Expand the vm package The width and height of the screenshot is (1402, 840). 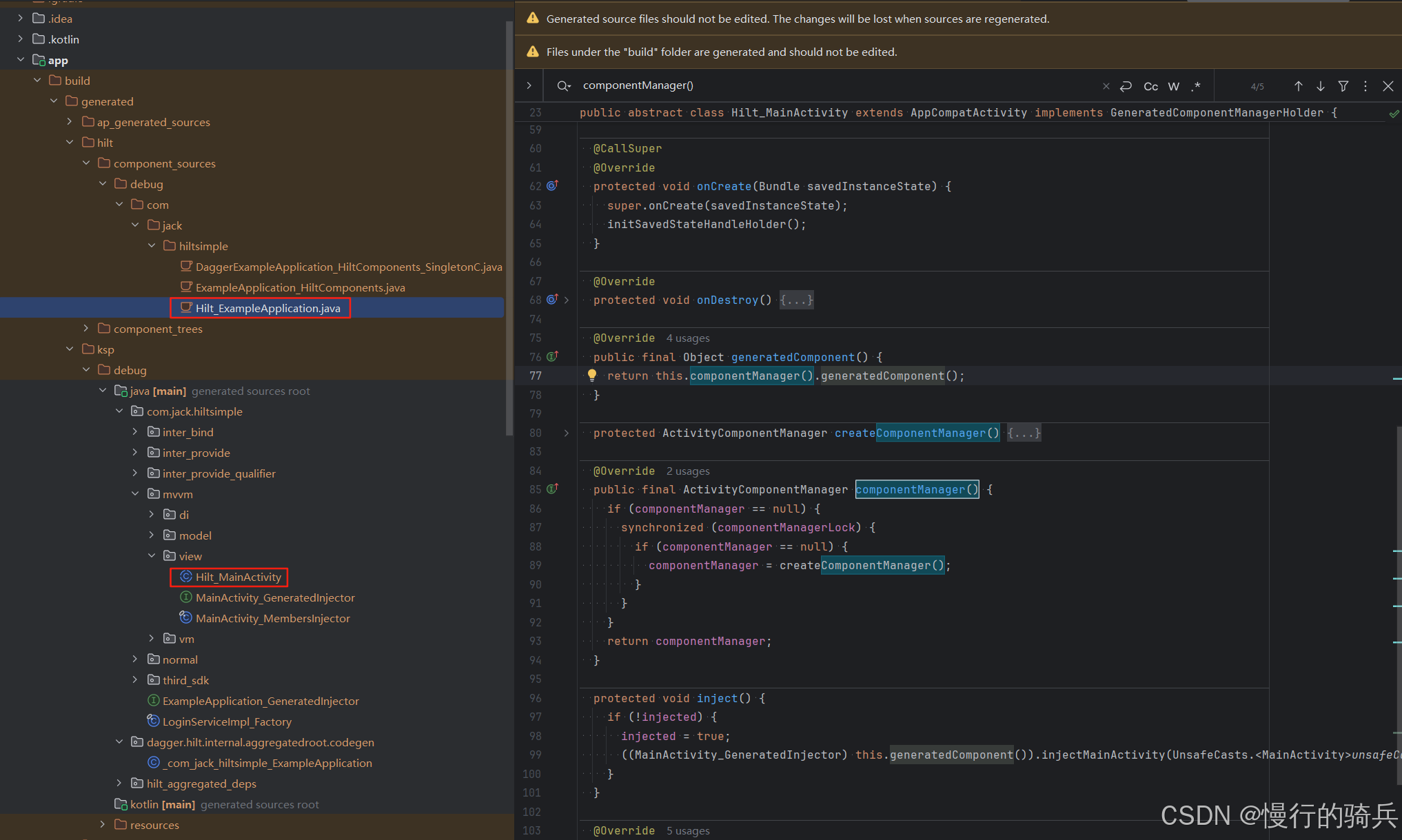coord(152,638)
